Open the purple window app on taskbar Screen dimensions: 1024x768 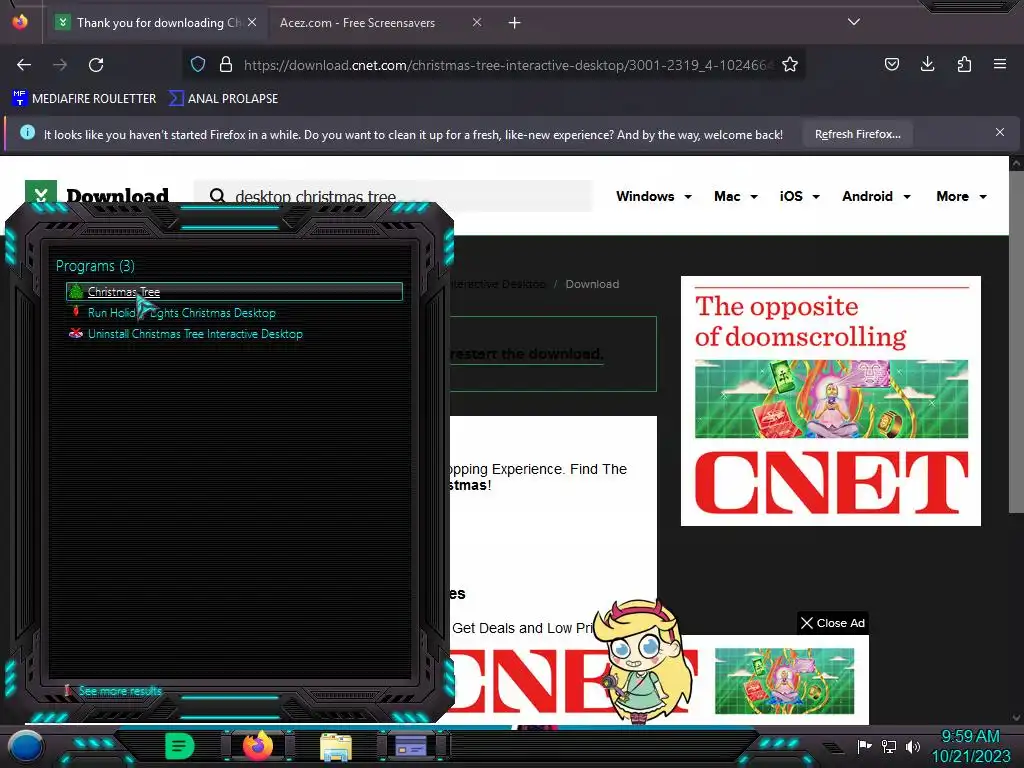pyautogui.click(x=411, y=746)
